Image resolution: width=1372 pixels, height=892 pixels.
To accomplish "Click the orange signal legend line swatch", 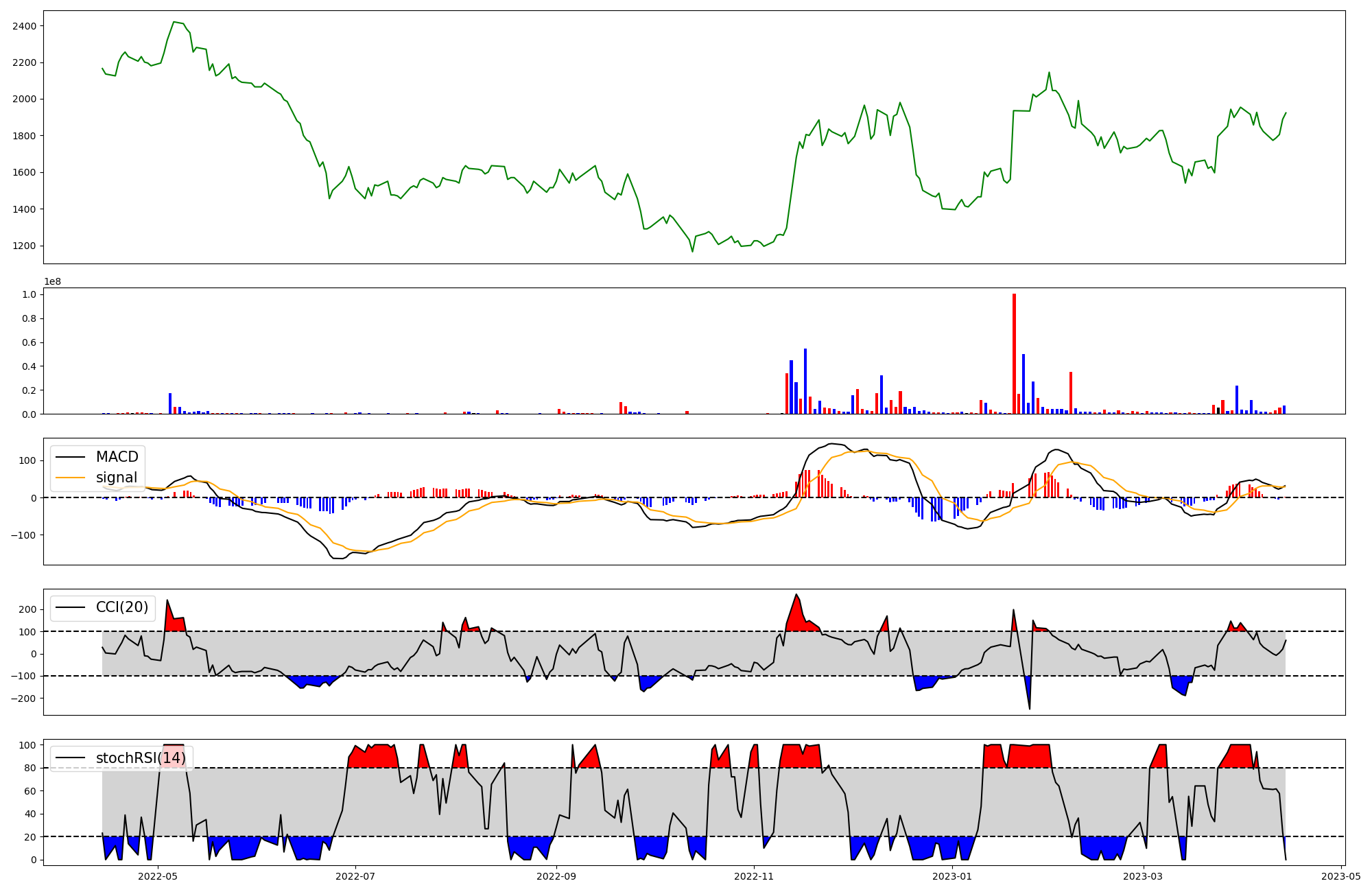I will pyautogui.click(x=70, y=478).
